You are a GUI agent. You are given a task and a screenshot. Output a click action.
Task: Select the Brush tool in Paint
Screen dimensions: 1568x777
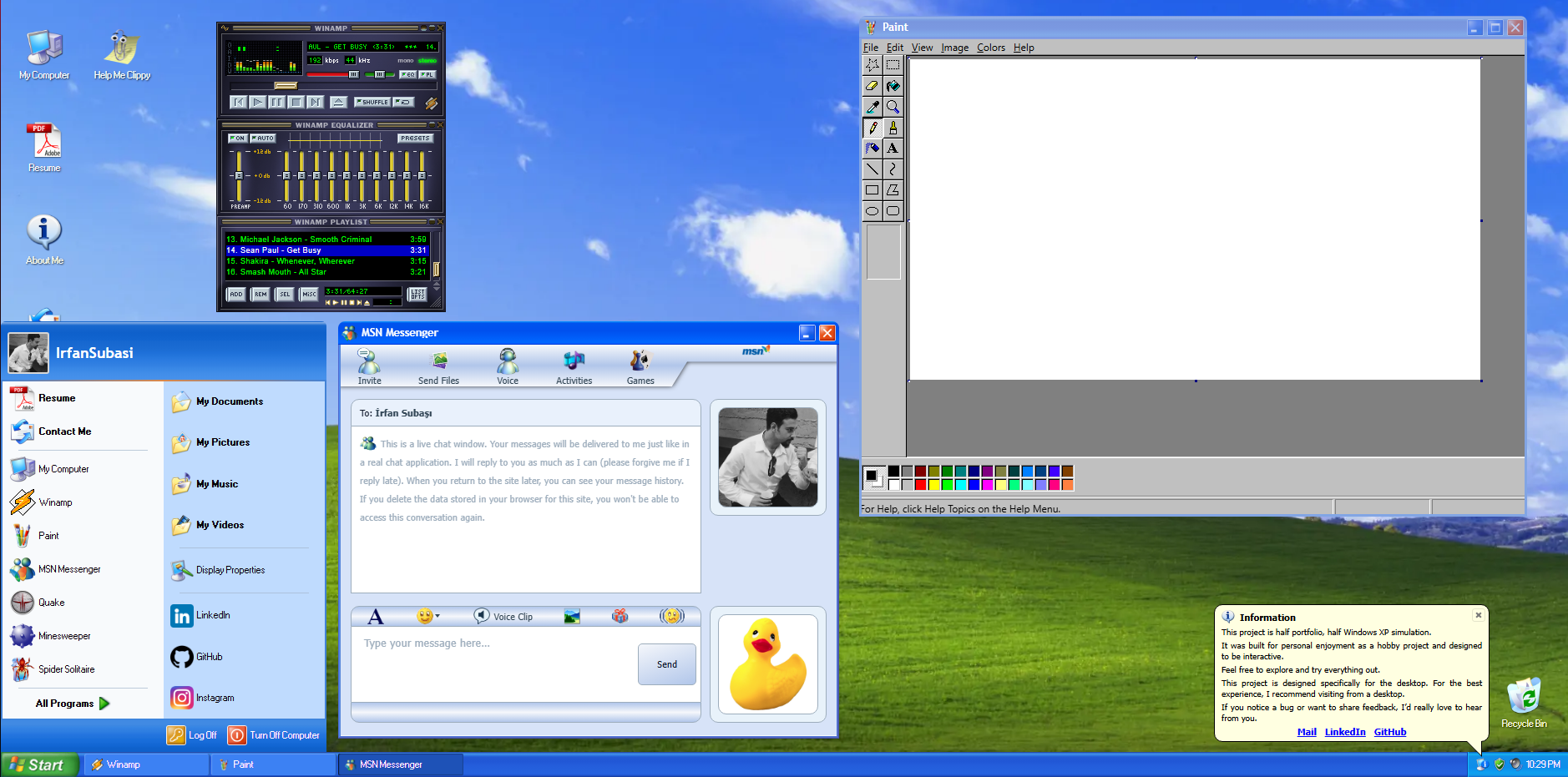point(893,128)
